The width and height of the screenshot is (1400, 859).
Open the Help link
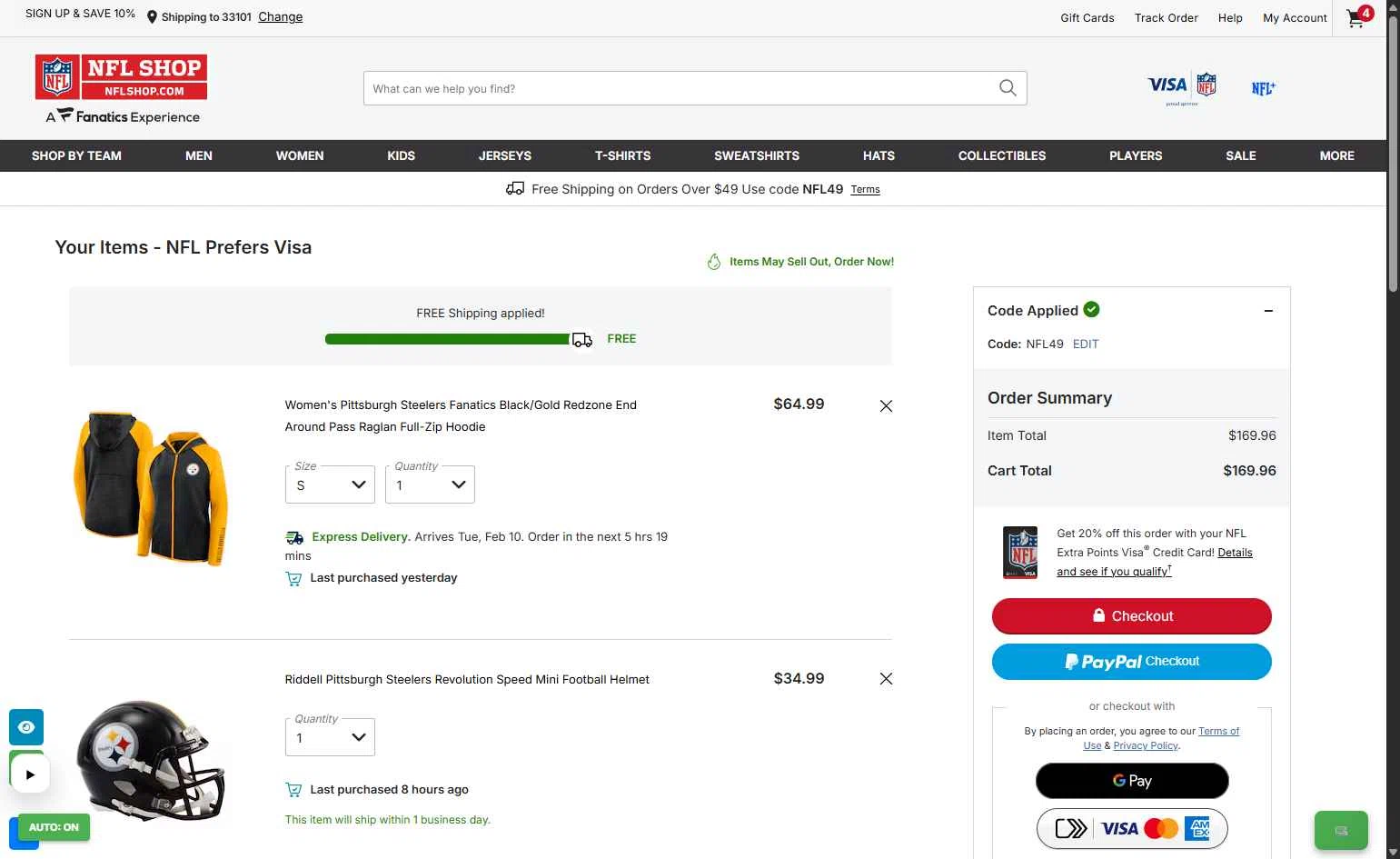1230,18
